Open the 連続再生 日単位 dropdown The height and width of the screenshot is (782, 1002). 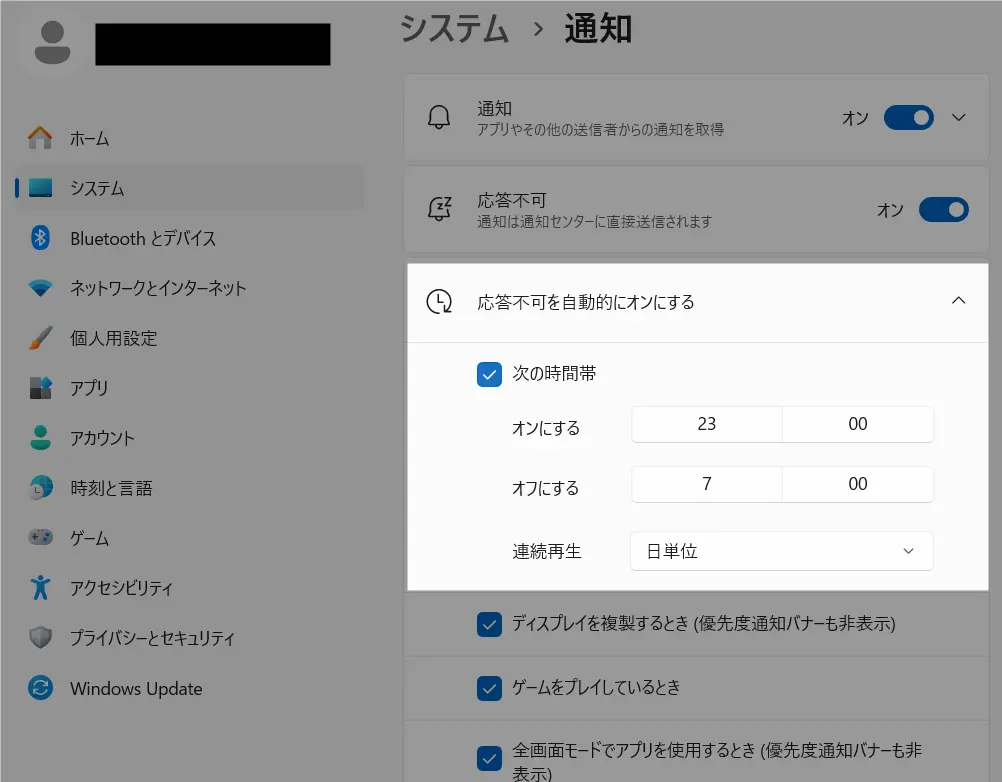pos(782,551)
